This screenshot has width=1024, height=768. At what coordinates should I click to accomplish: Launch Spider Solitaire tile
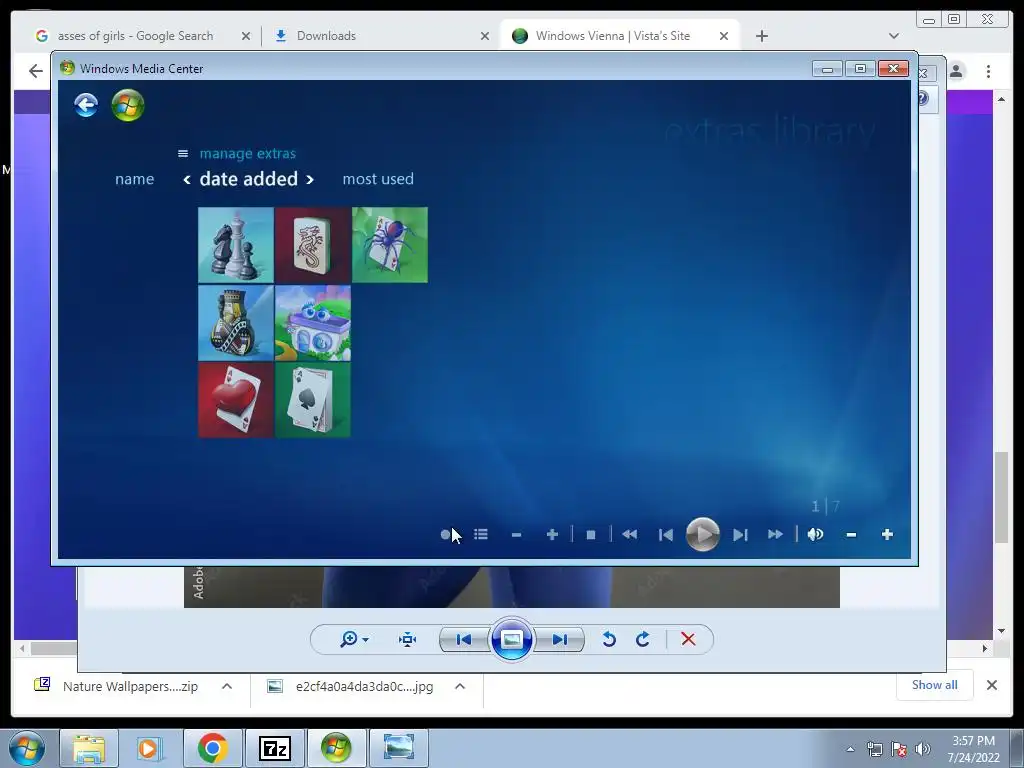[390, 245]
